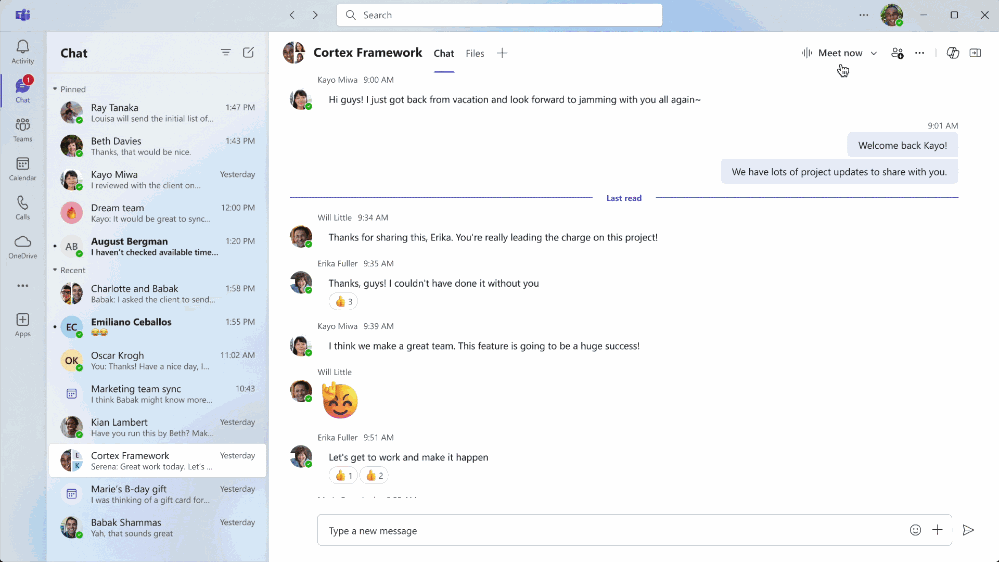Open the chat list filter icon

tap(226, 52)
